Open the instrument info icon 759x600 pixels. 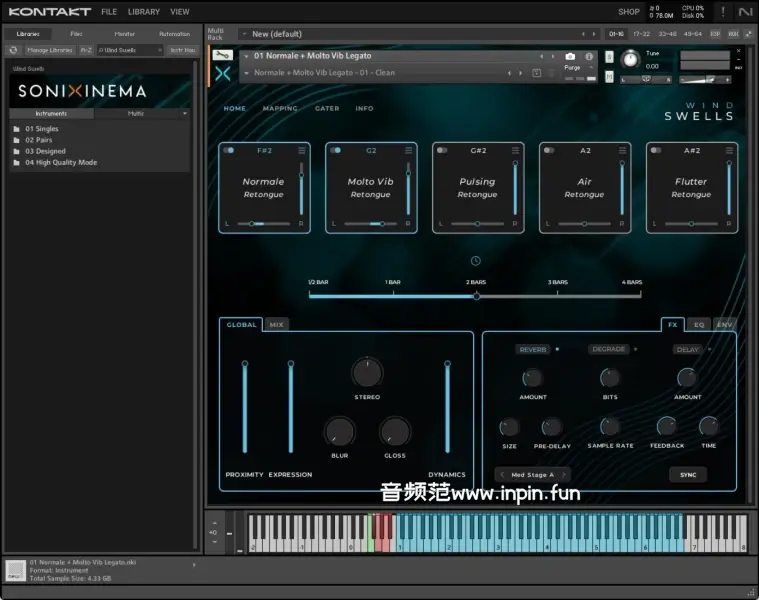589,56
